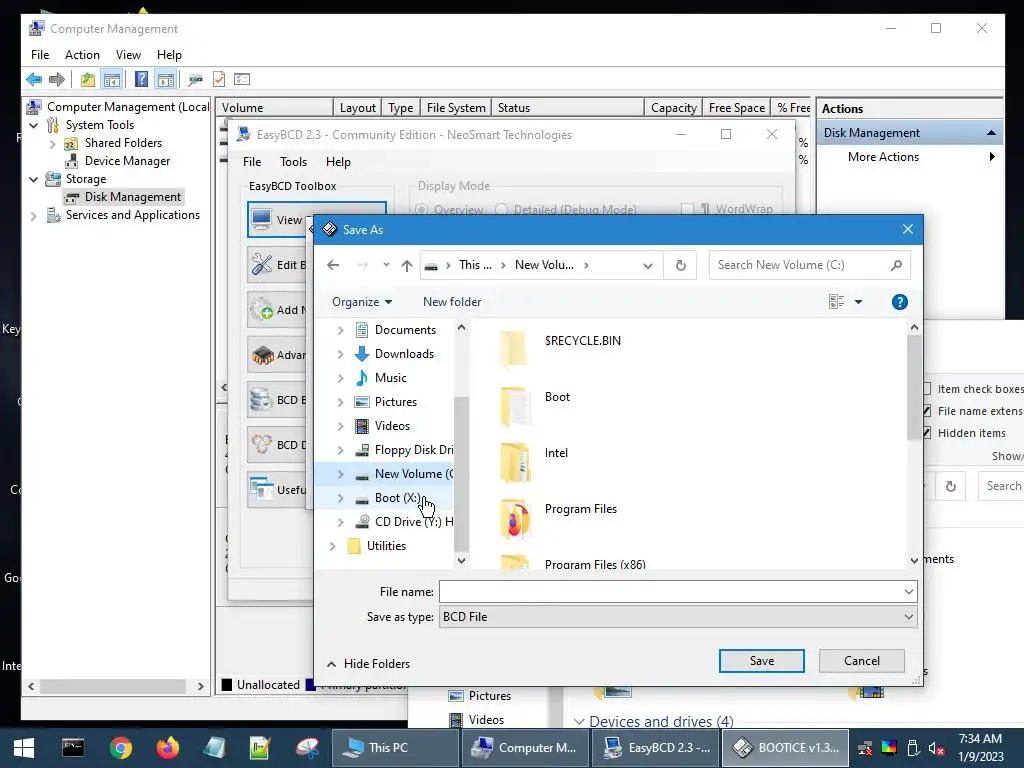Click the muted volume tray icon
Screen dimensions: 1024x768
[x=936, y=748]
